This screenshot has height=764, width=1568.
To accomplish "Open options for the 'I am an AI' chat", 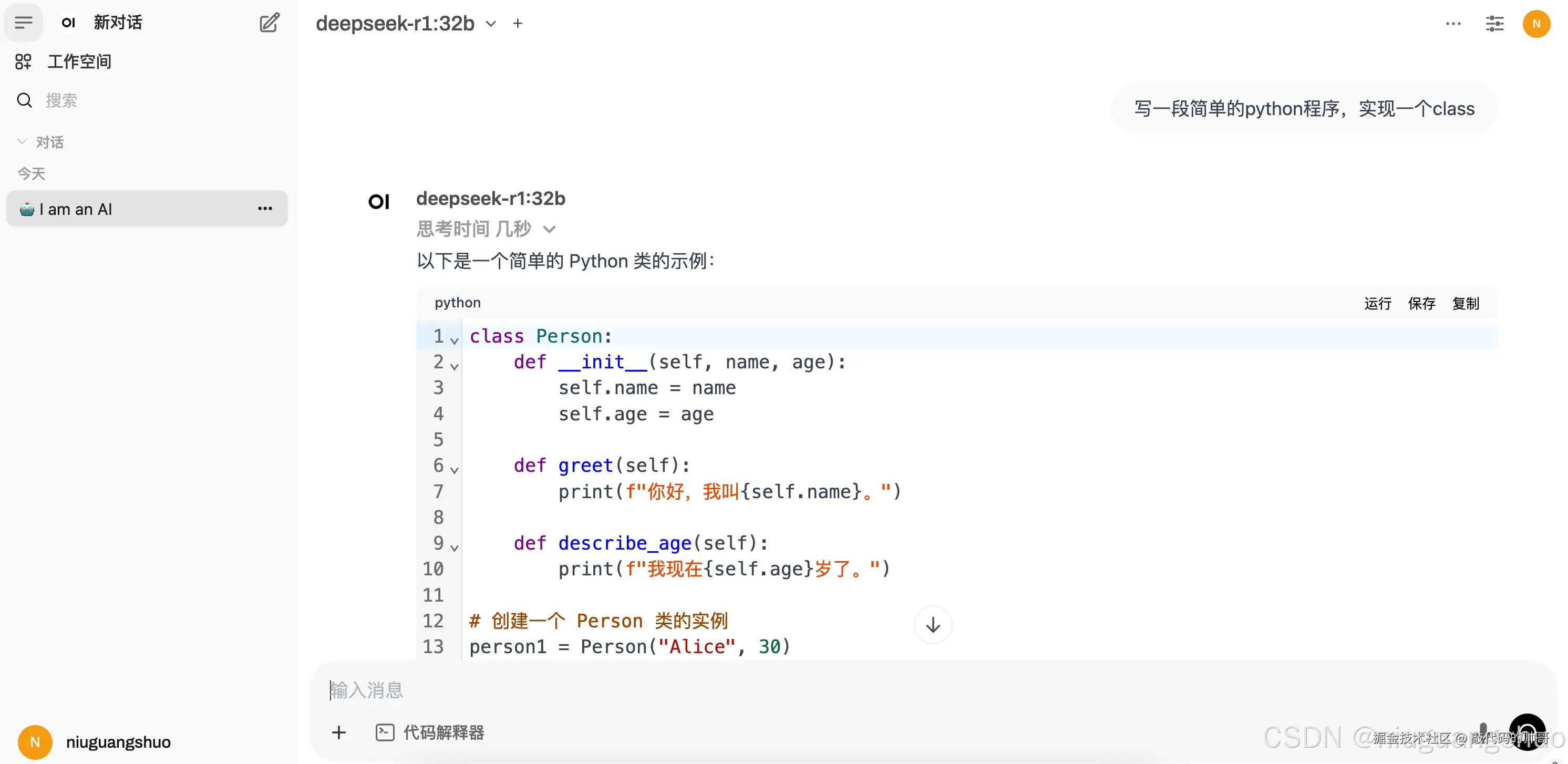I will [x=264, y=208].
